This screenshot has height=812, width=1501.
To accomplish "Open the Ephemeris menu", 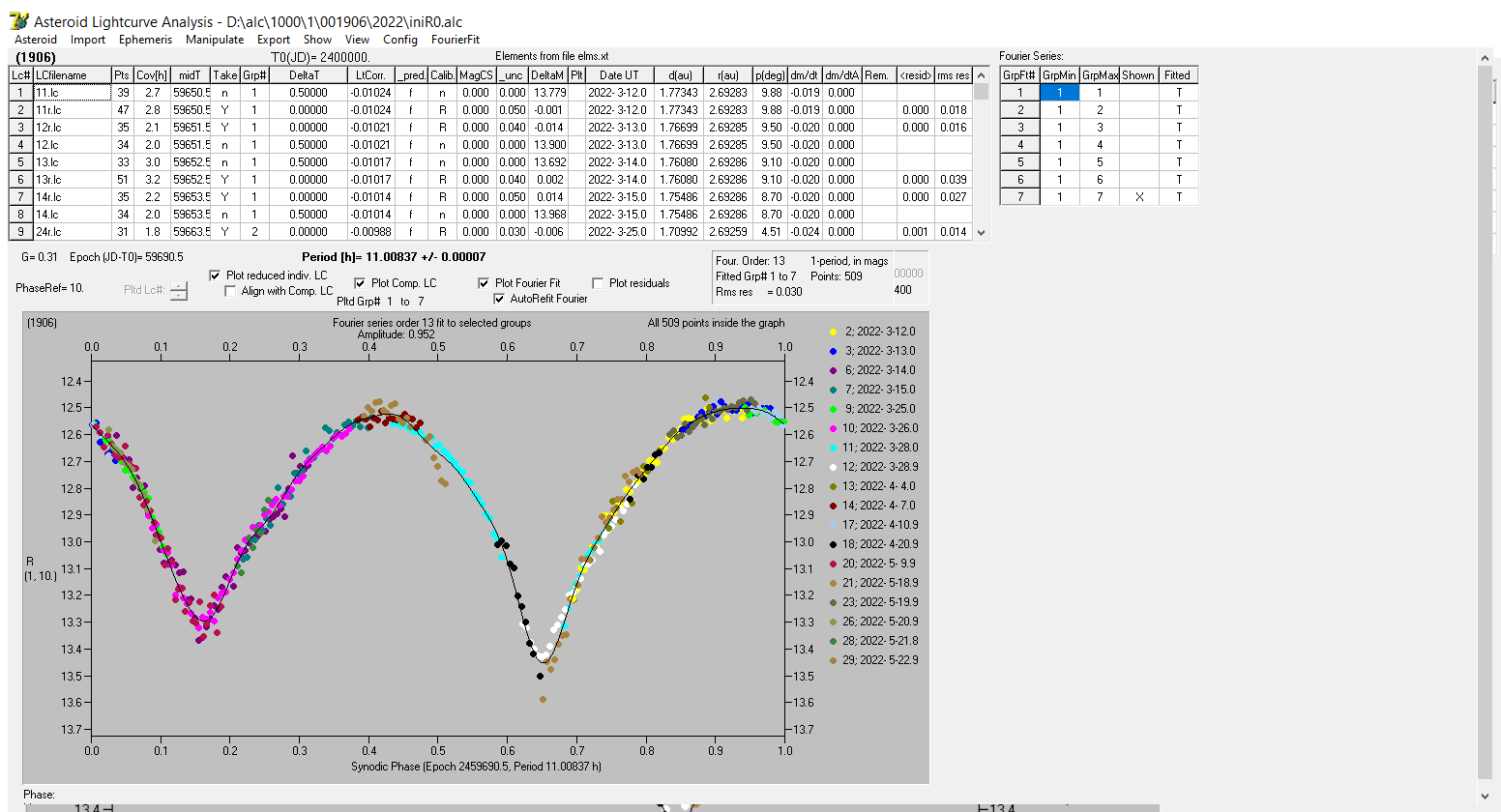I will tap(145, 40).
